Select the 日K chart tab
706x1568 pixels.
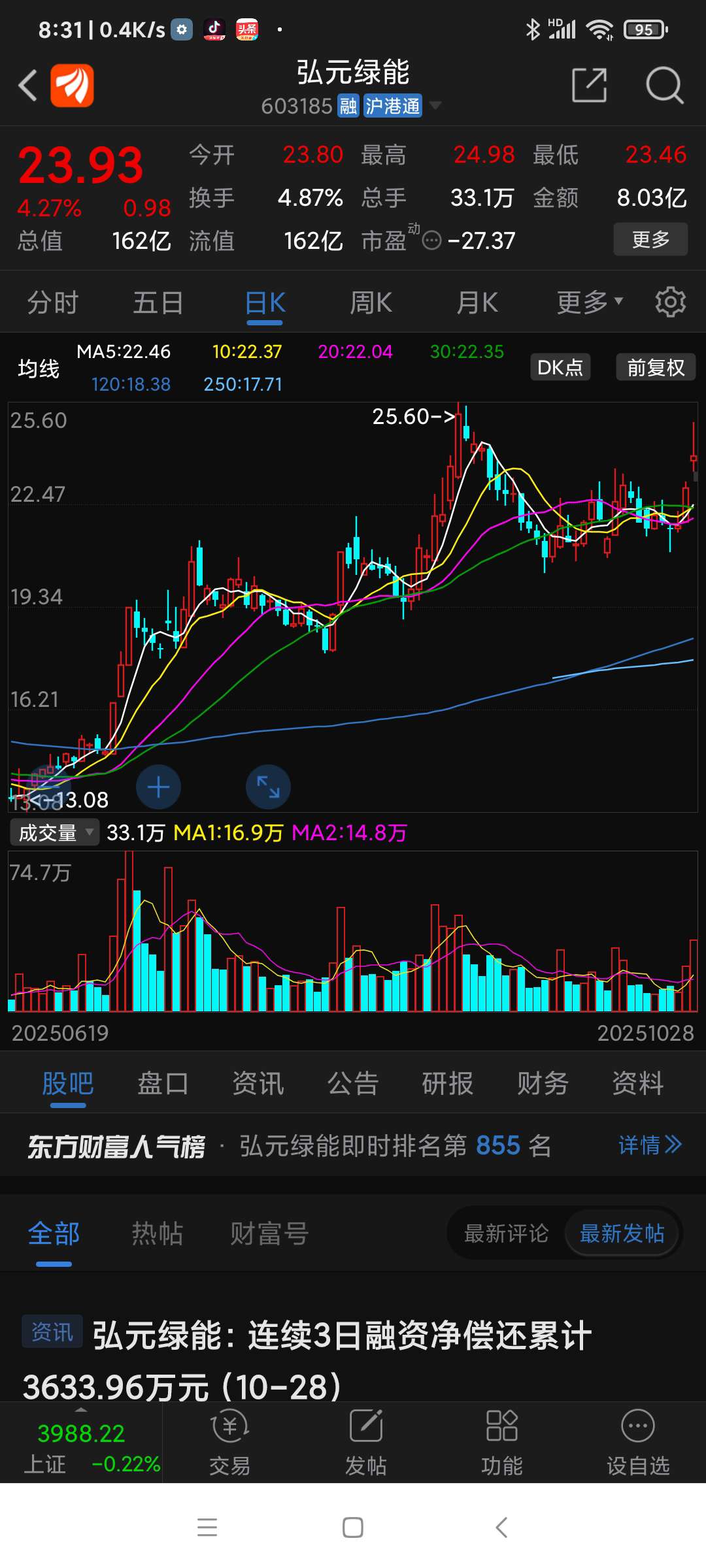[265, 302]
